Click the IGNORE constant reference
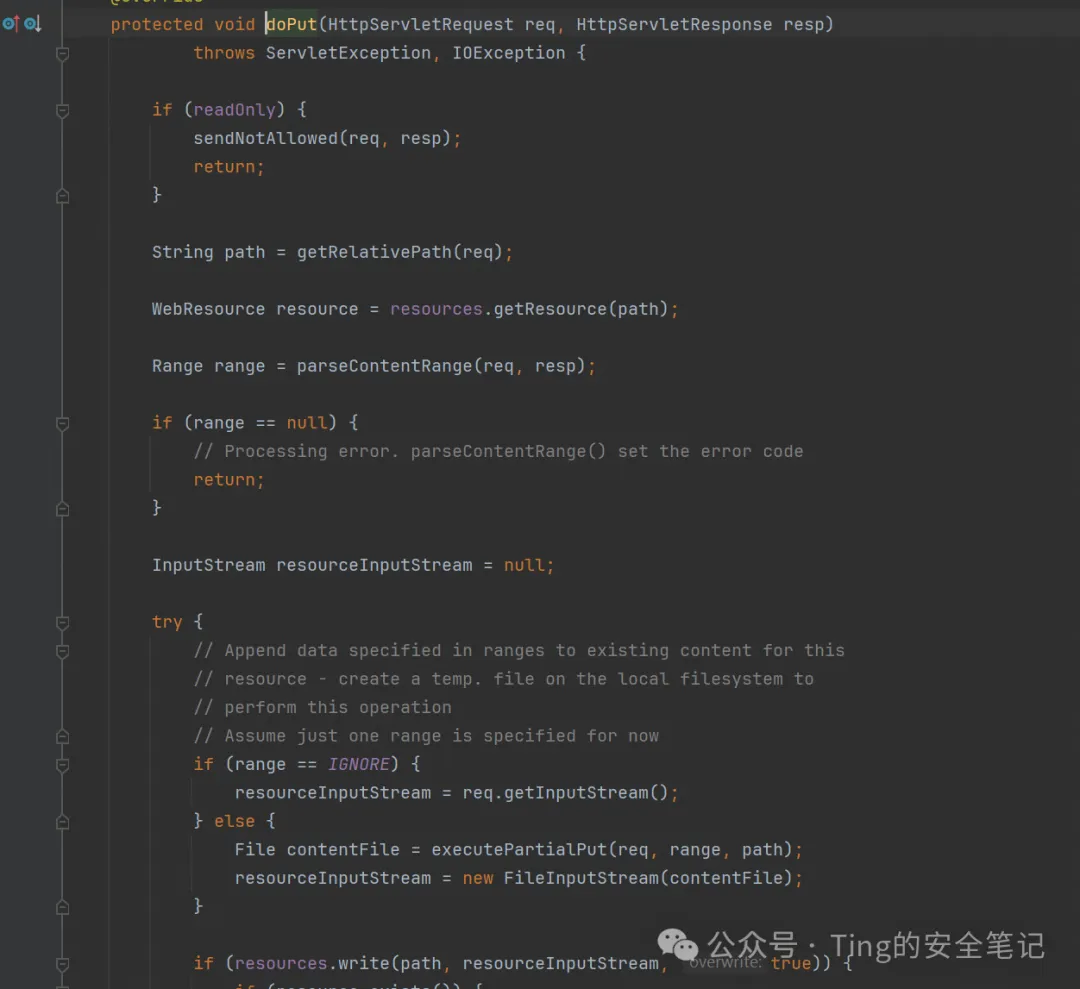This screenshot has width=1080, height=989. (x=359, y=764)
